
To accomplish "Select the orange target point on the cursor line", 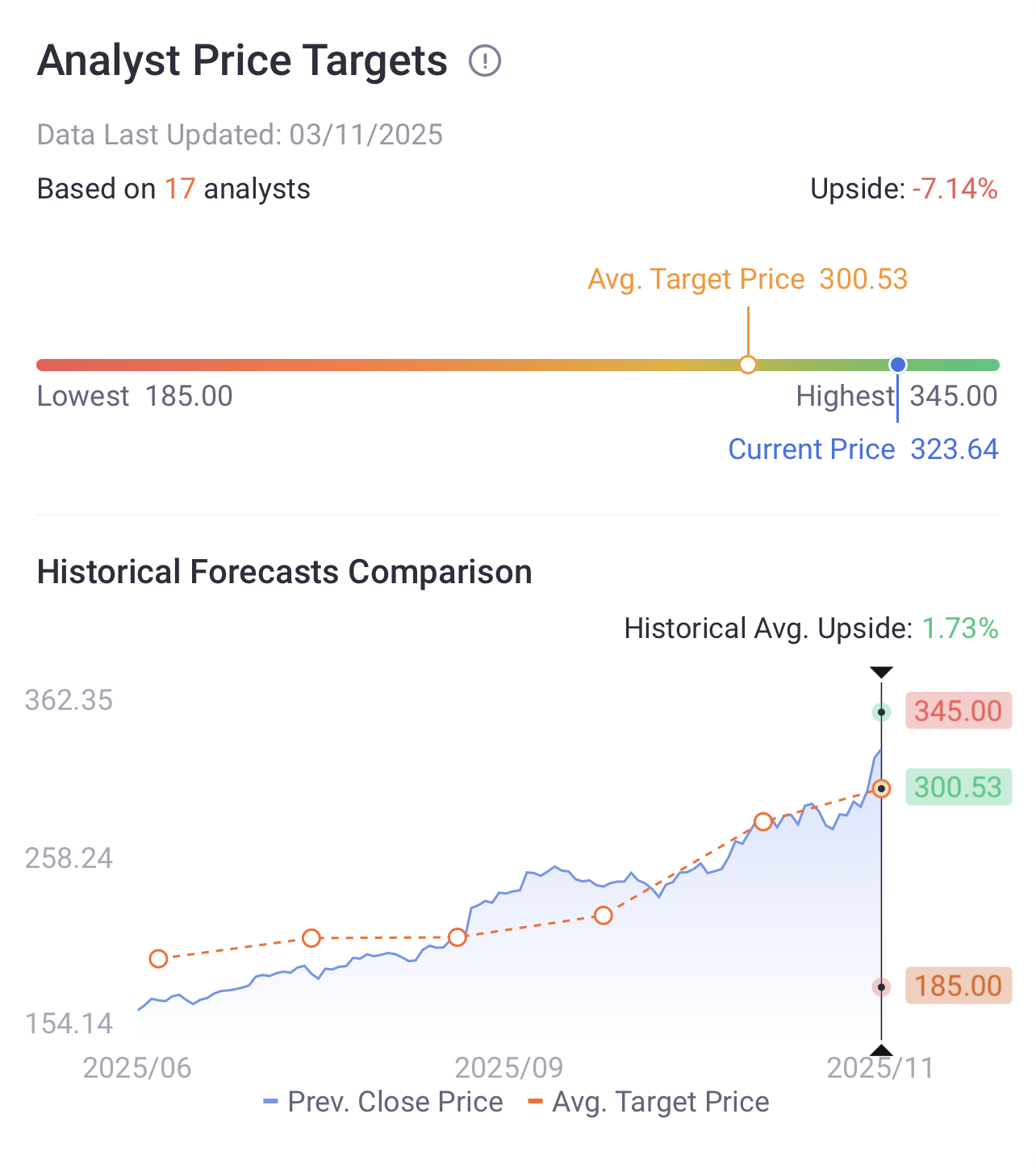I will [x=882, y=788].
